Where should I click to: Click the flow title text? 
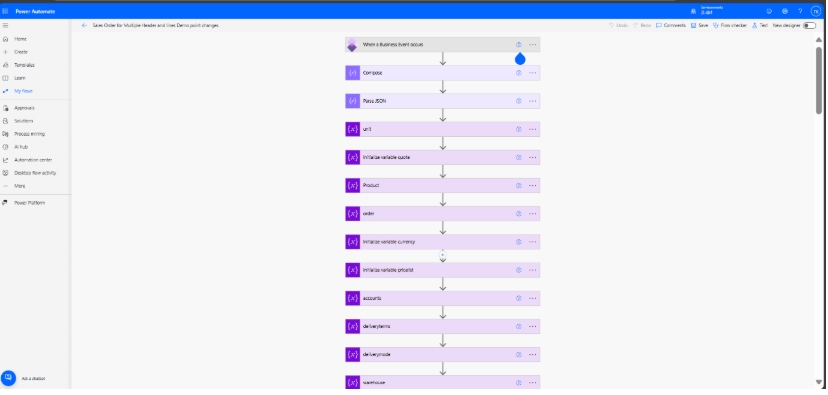[x=156, y=25]
